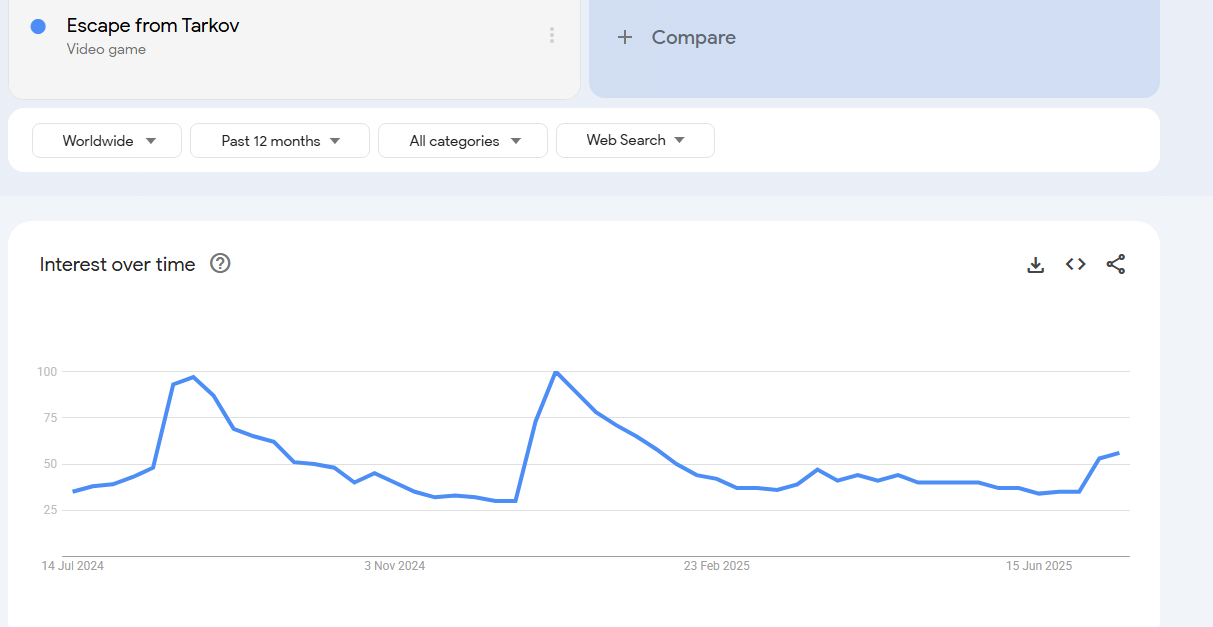1213x627 pixels.
Task: Download the Interest over time chart as CSV
Action: tap(1036, 265)
